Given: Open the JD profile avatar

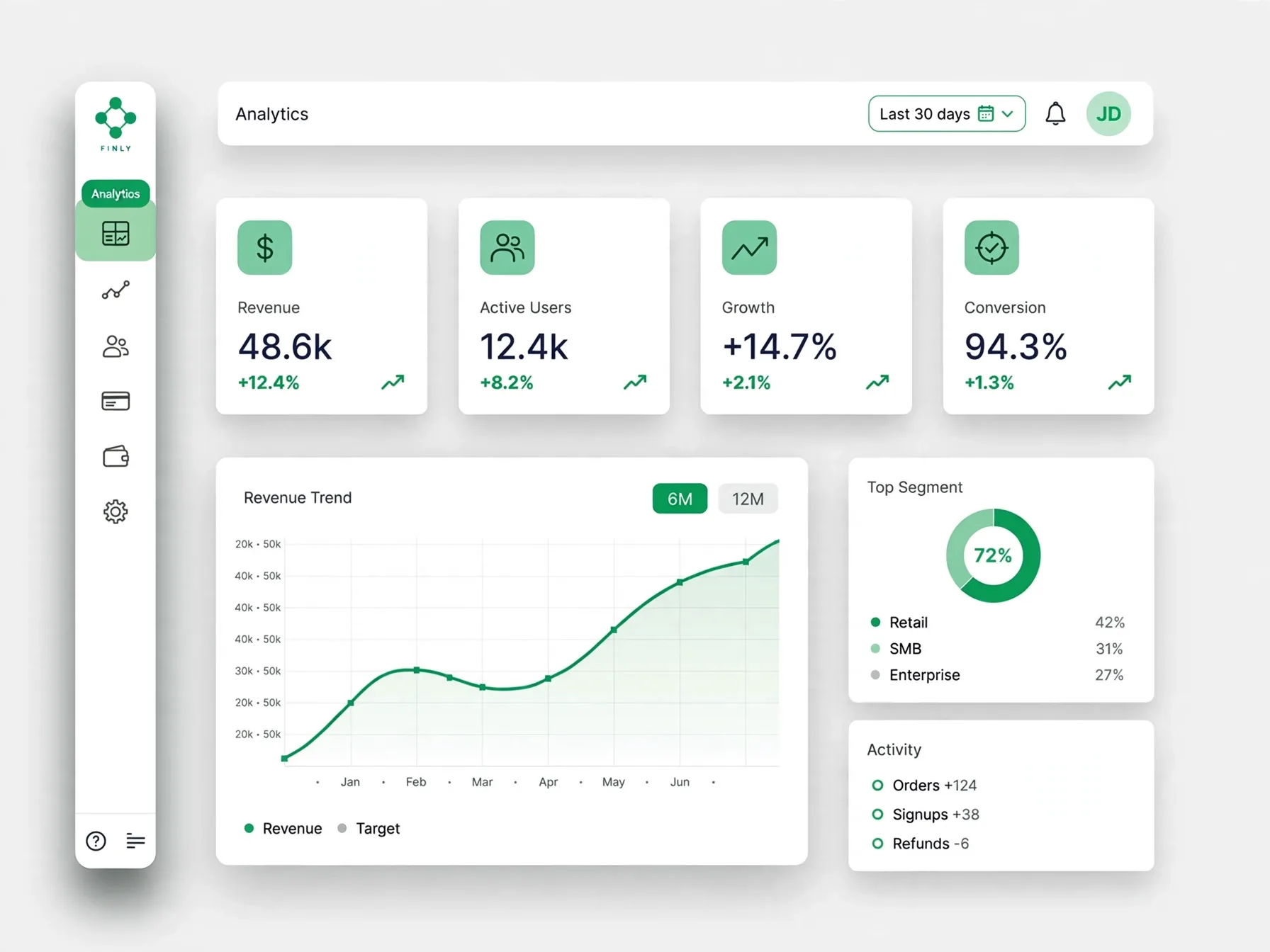Looking at the screenshot, I should click(x=1108, y=113).
